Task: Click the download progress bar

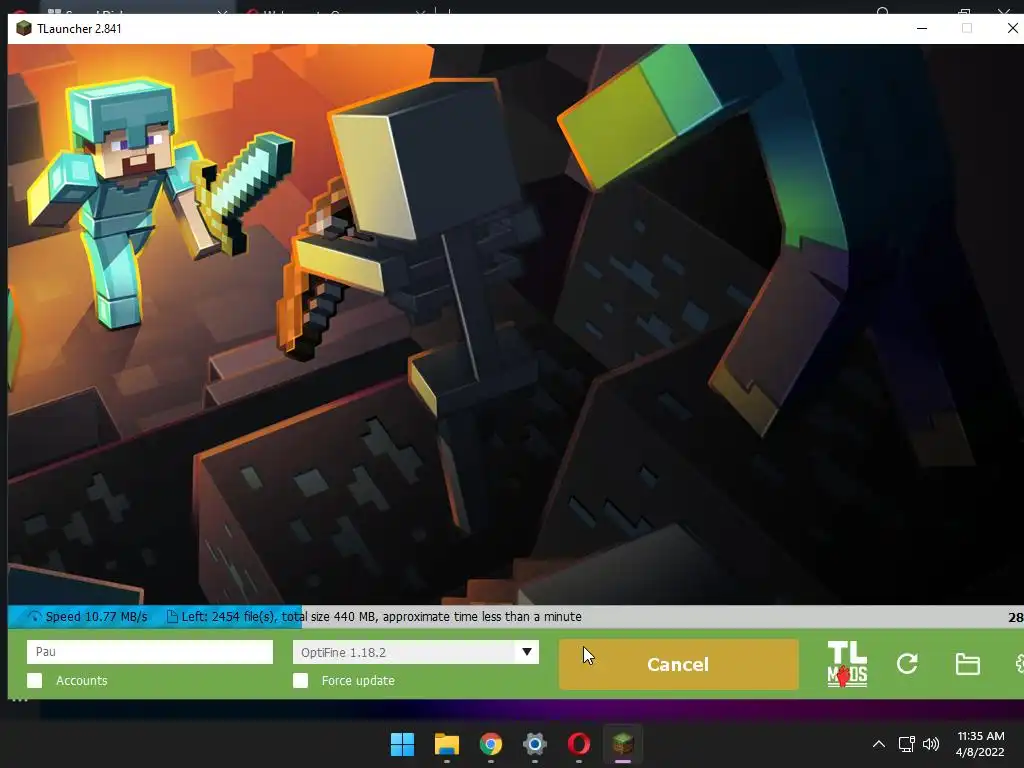Action: (516, 616)
